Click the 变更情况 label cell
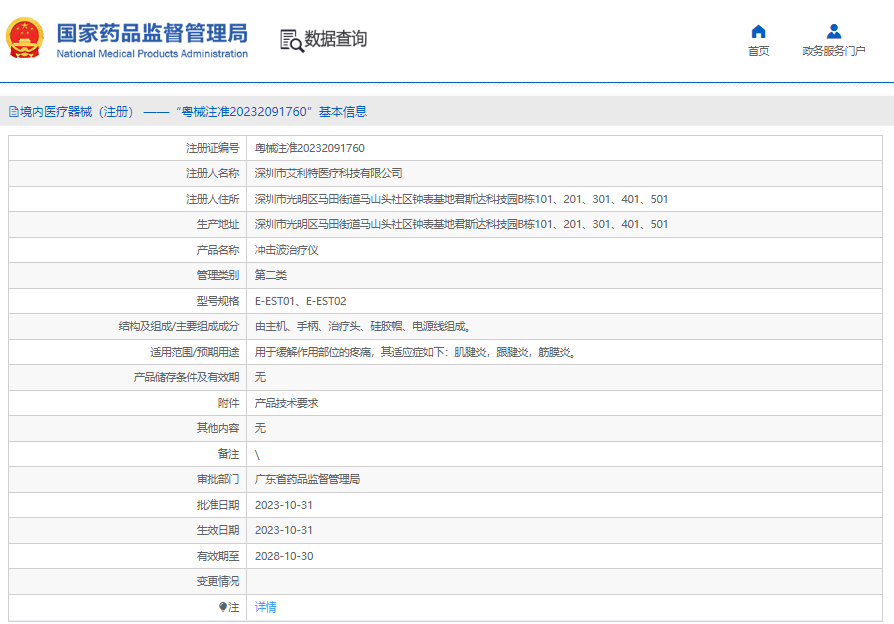The width and height of the screenshot is (894, 624). [x=127, y=581]
